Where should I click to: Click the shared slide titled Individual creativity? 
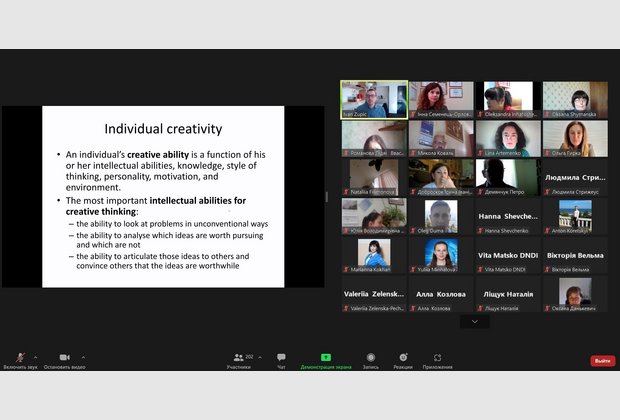(162, 196)
